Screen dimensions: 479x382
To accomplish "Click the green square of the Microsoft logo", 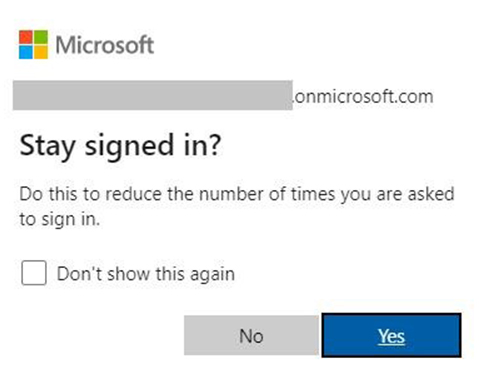I will click(41, 37).
